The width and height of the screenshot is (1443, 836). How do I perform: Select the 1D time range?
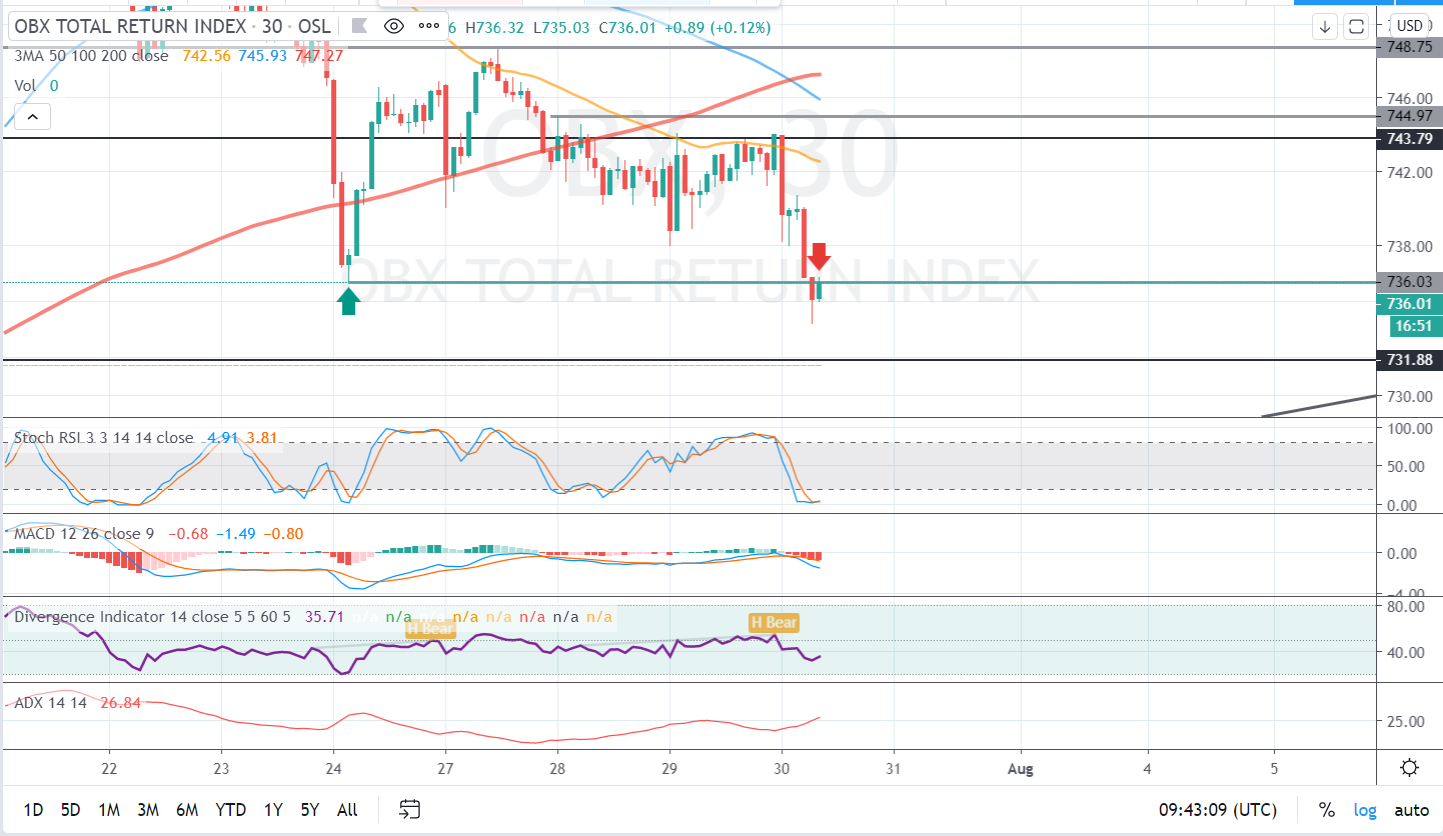click(x=33, y=810)
